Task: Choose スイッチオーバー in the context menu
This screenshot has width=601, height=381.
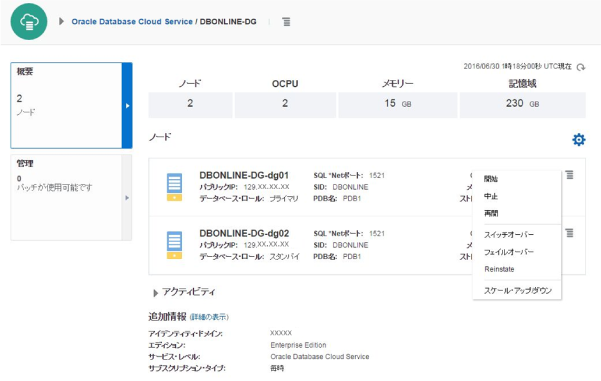Action: (x=509, y=235)
